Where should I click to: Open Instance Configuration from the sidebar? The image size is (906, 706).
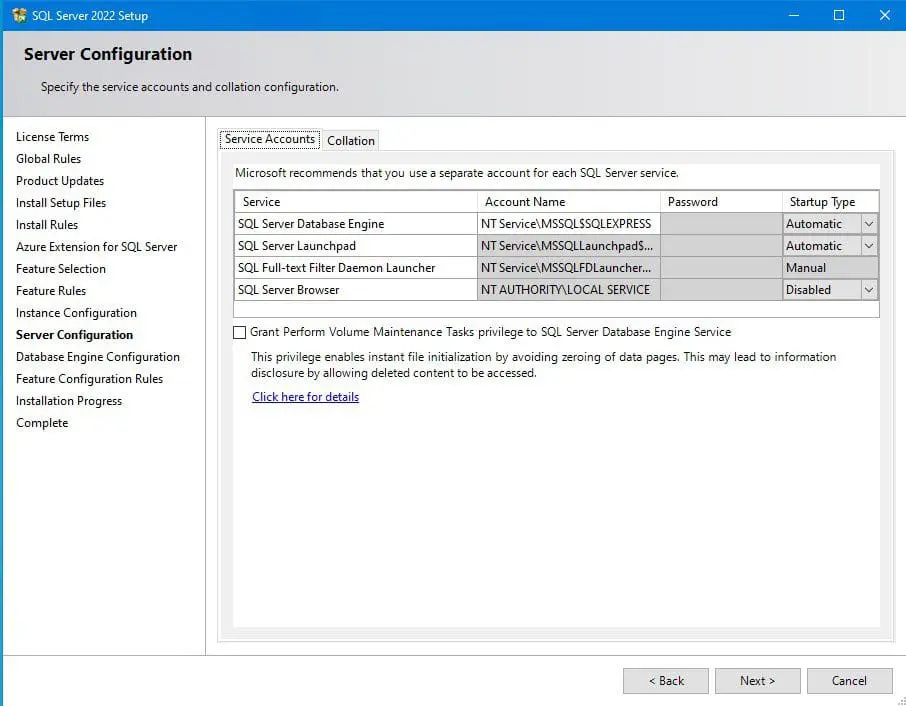tap(76, 312)
